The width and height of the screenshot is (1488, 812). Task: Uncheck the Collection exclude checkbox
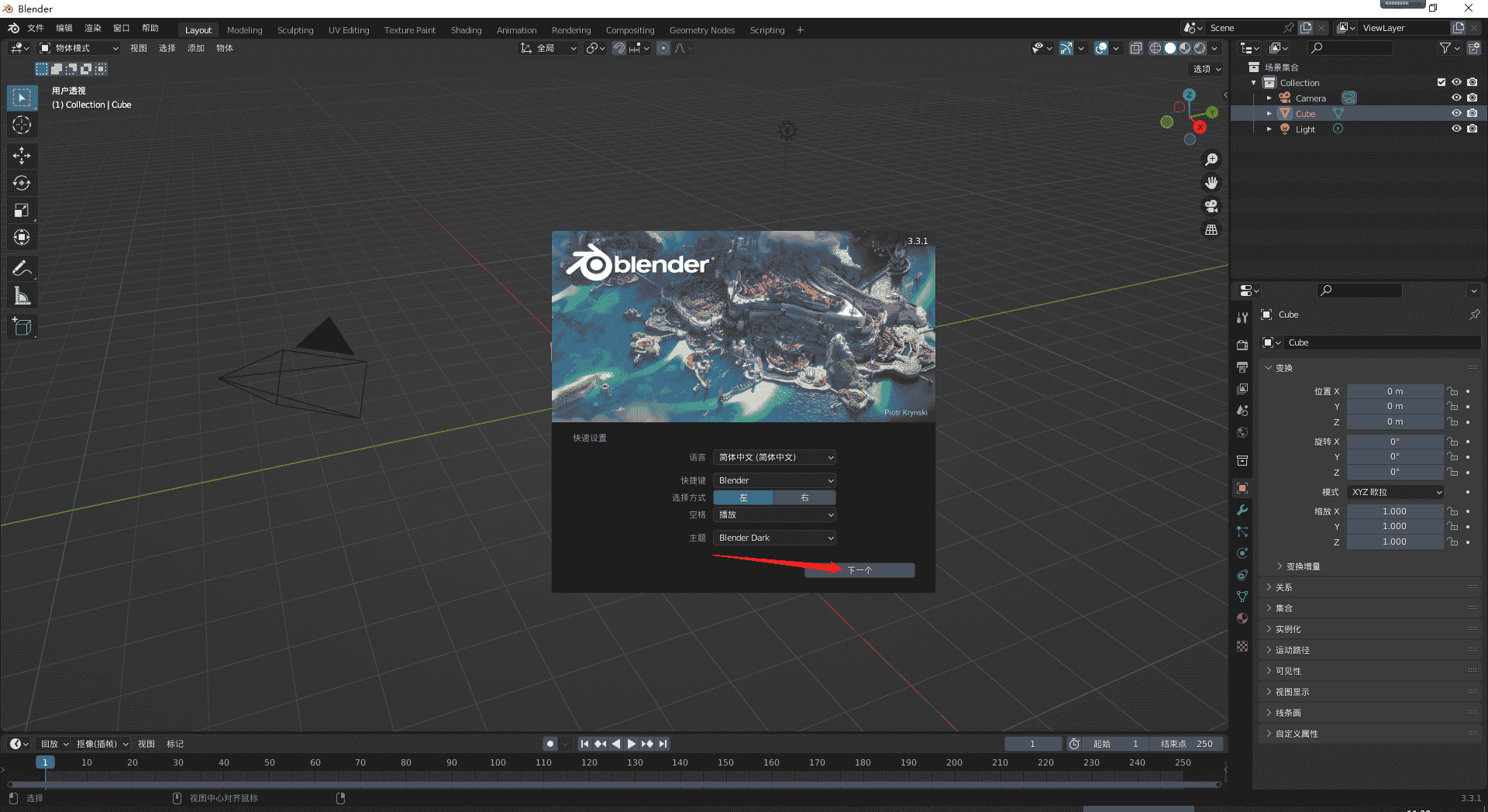tap(1441, 82)
